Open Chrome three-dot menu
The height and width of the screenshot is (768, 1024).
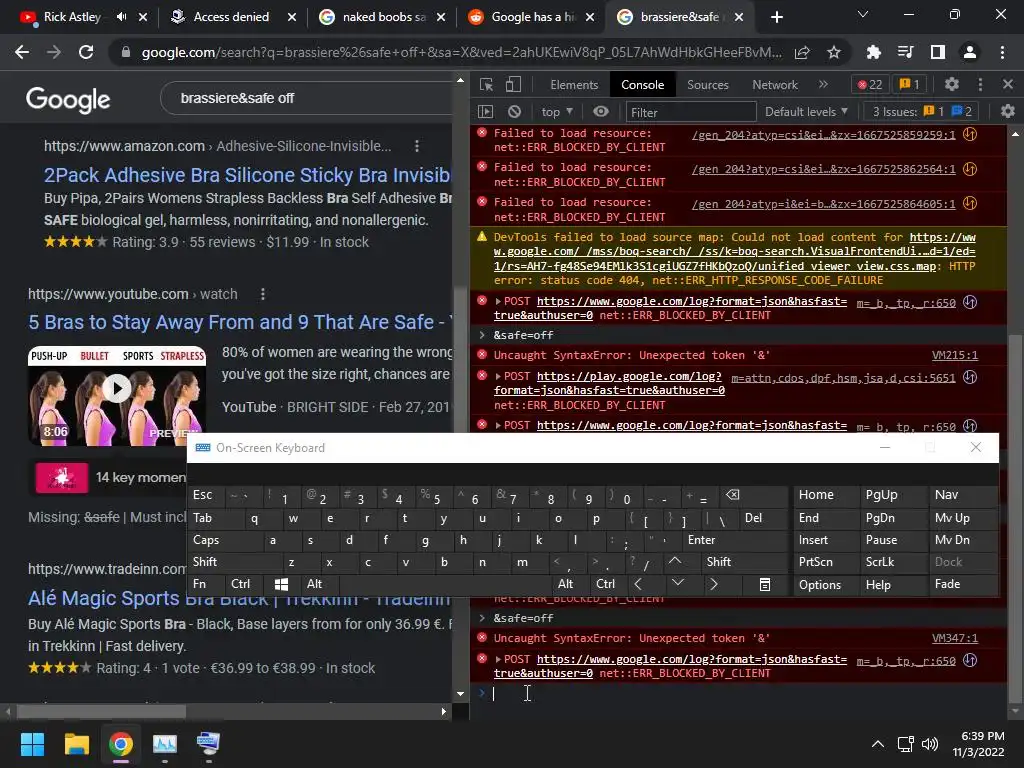[1002, 52]
